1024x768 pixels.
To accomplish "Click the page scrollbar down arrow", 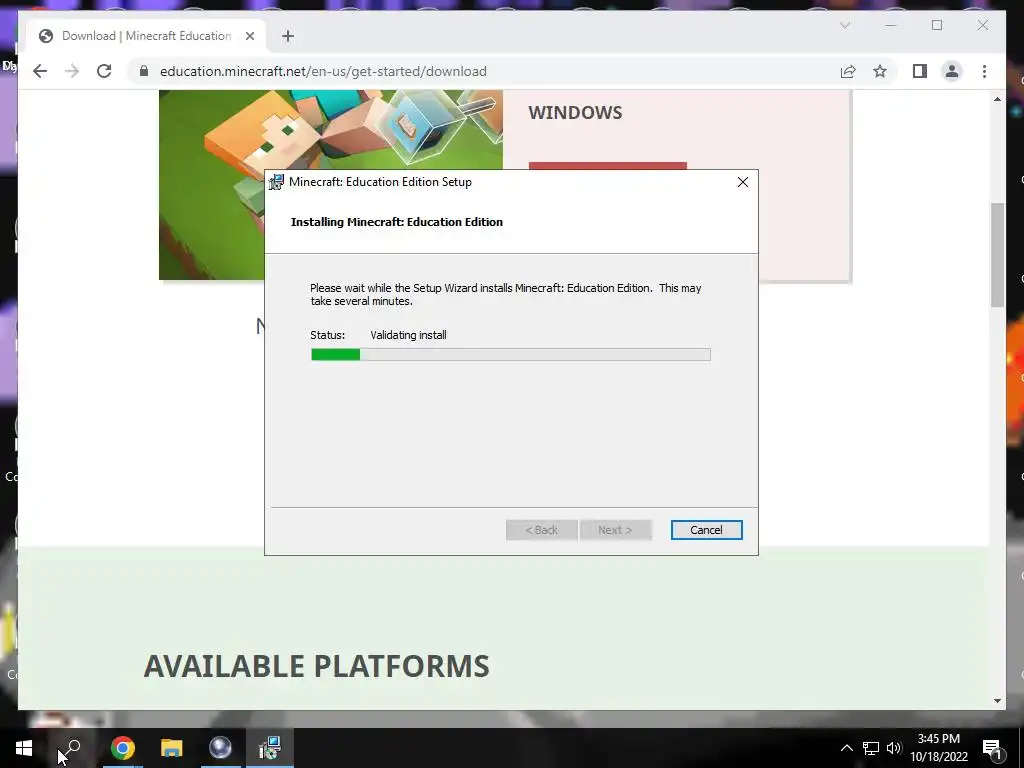I will point(997,701).
